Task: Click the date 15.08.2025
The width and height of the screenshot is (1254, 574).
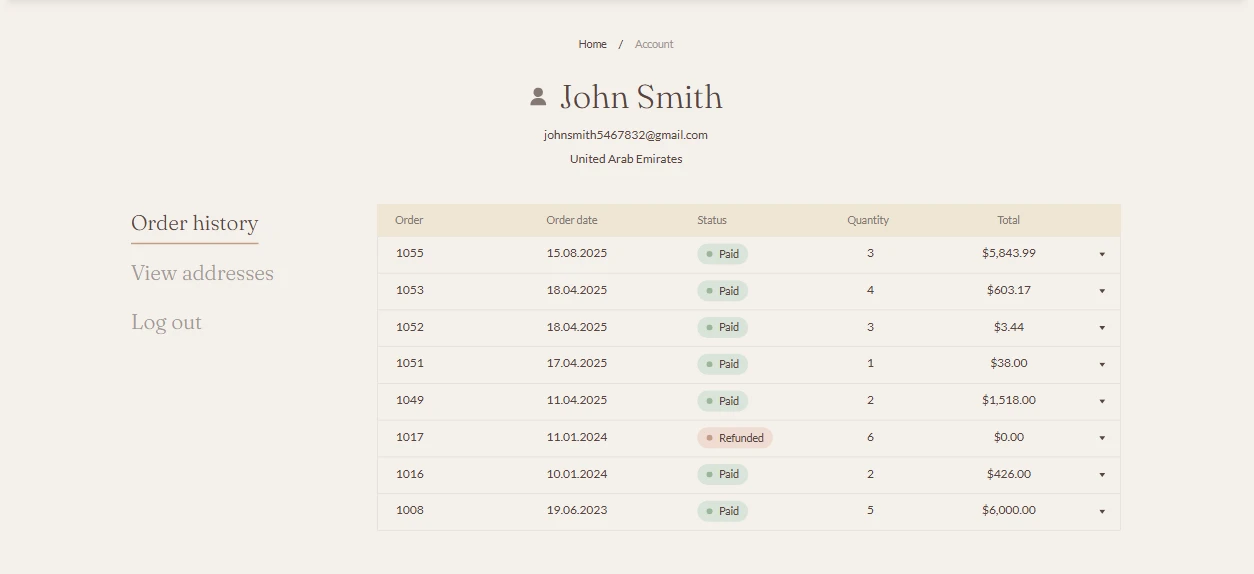Action: (x=577, y=253)
